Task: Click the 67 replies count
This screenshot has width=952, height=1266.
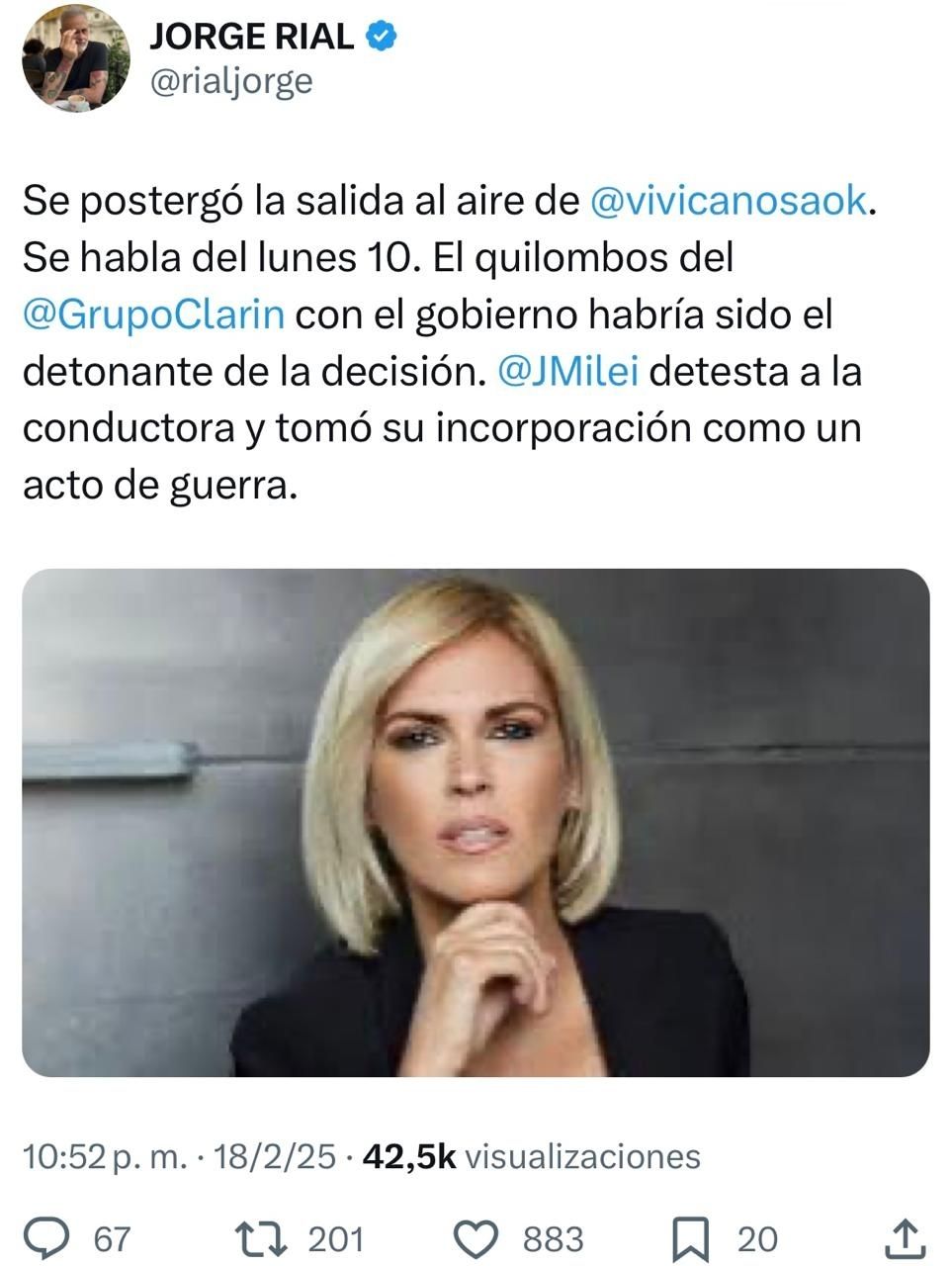Action: tap(112, 1239)
